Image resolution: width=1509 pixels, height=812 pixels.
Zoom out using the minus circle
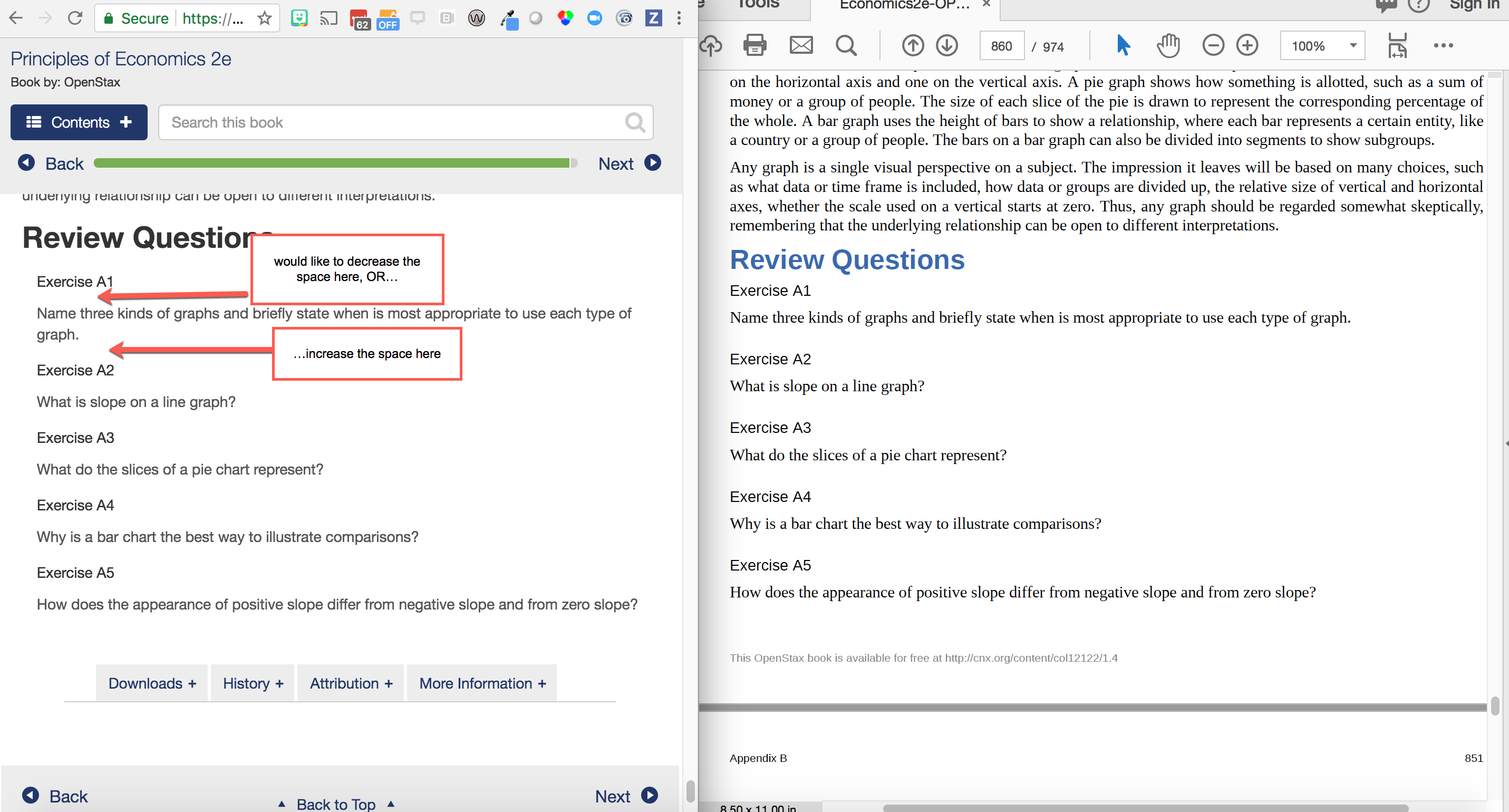(1213, 45)
